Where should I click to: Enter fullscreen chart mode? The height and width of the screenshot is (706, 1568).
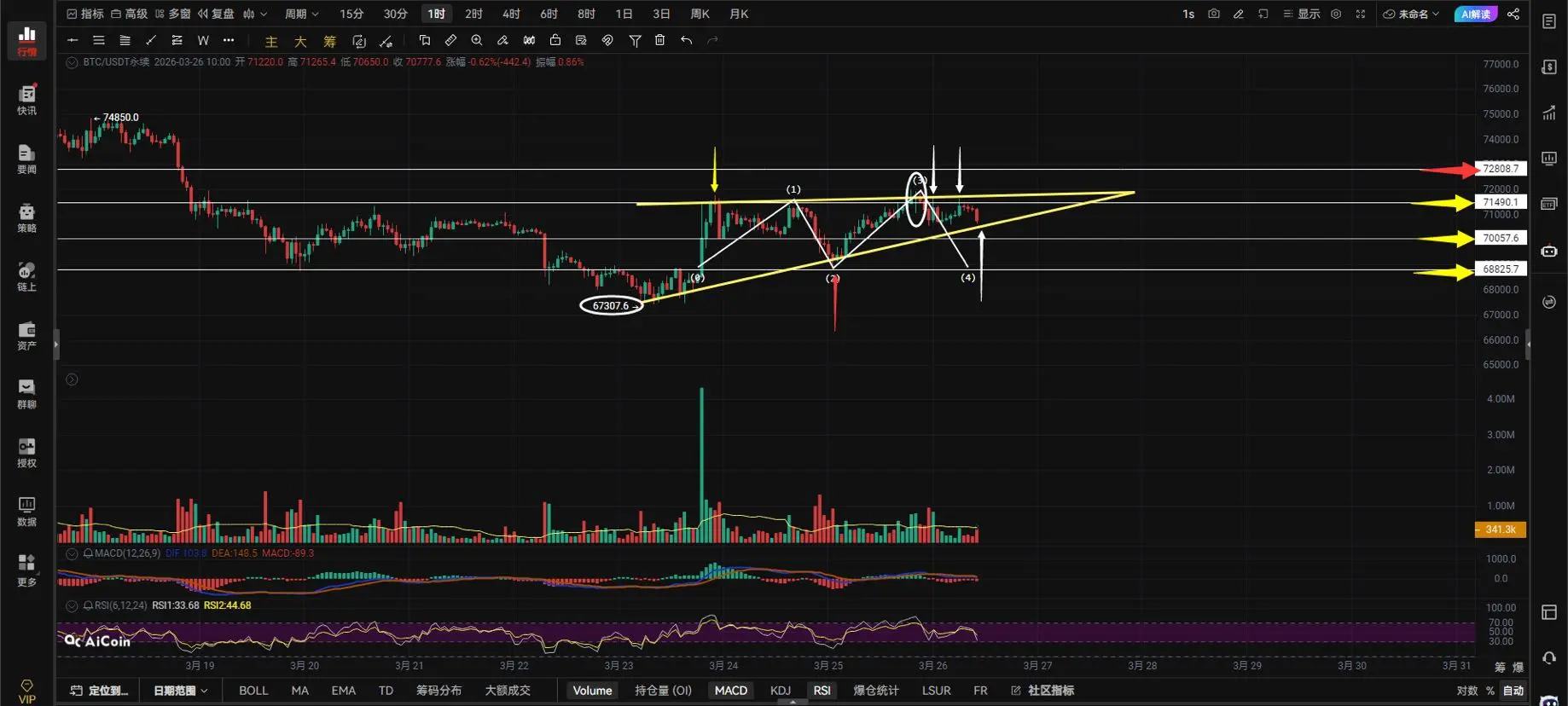coord(1361,14)
